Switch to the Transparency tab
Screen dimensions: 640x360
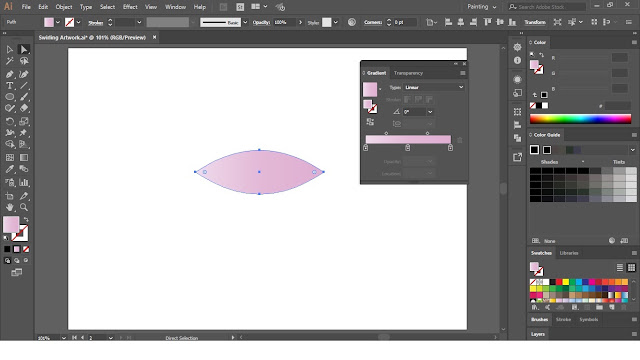click(408, 73)
